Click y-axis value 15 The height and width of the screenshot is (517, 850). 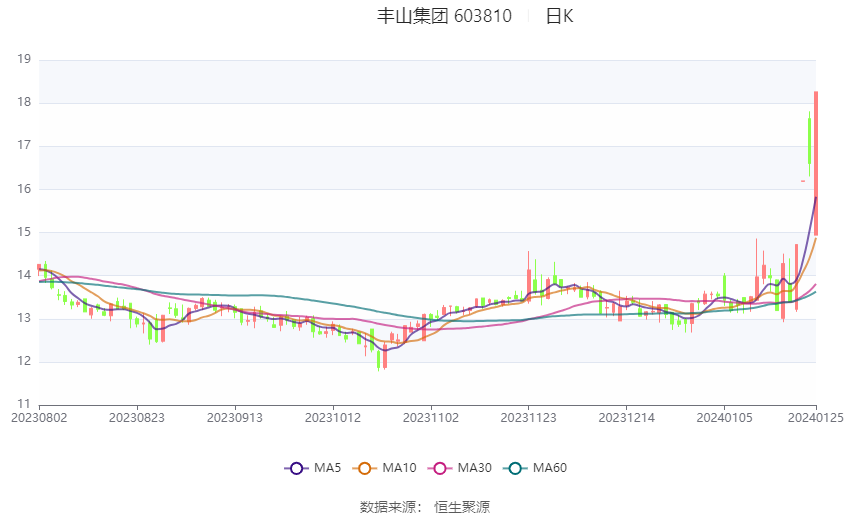pos(24,232)
